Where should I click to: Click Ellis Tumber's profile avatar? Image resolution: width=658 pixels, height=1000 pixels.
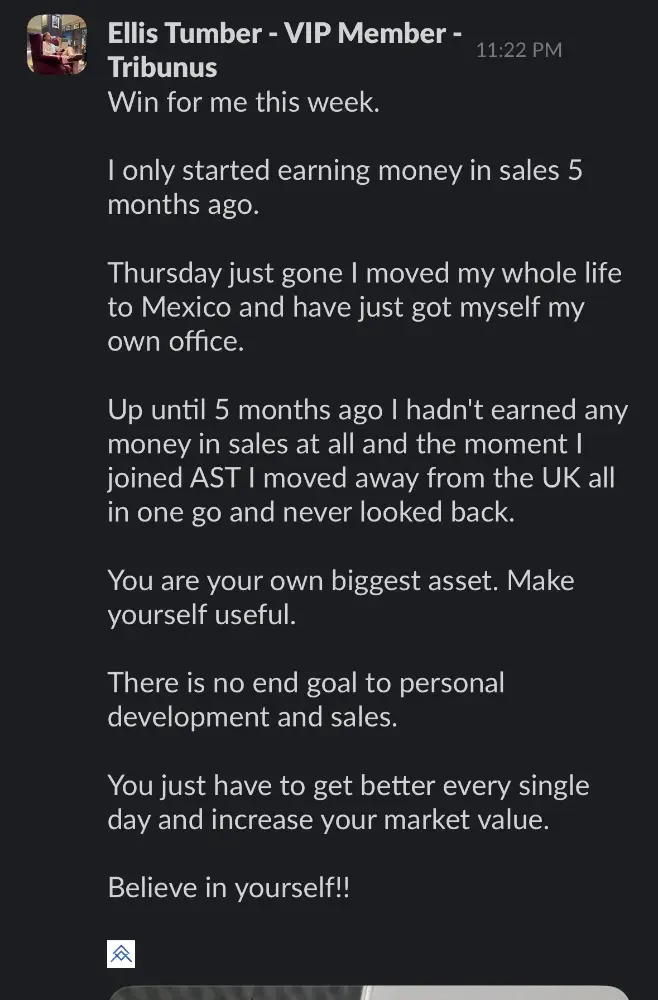pyautogui.click(x=57, y=46)
